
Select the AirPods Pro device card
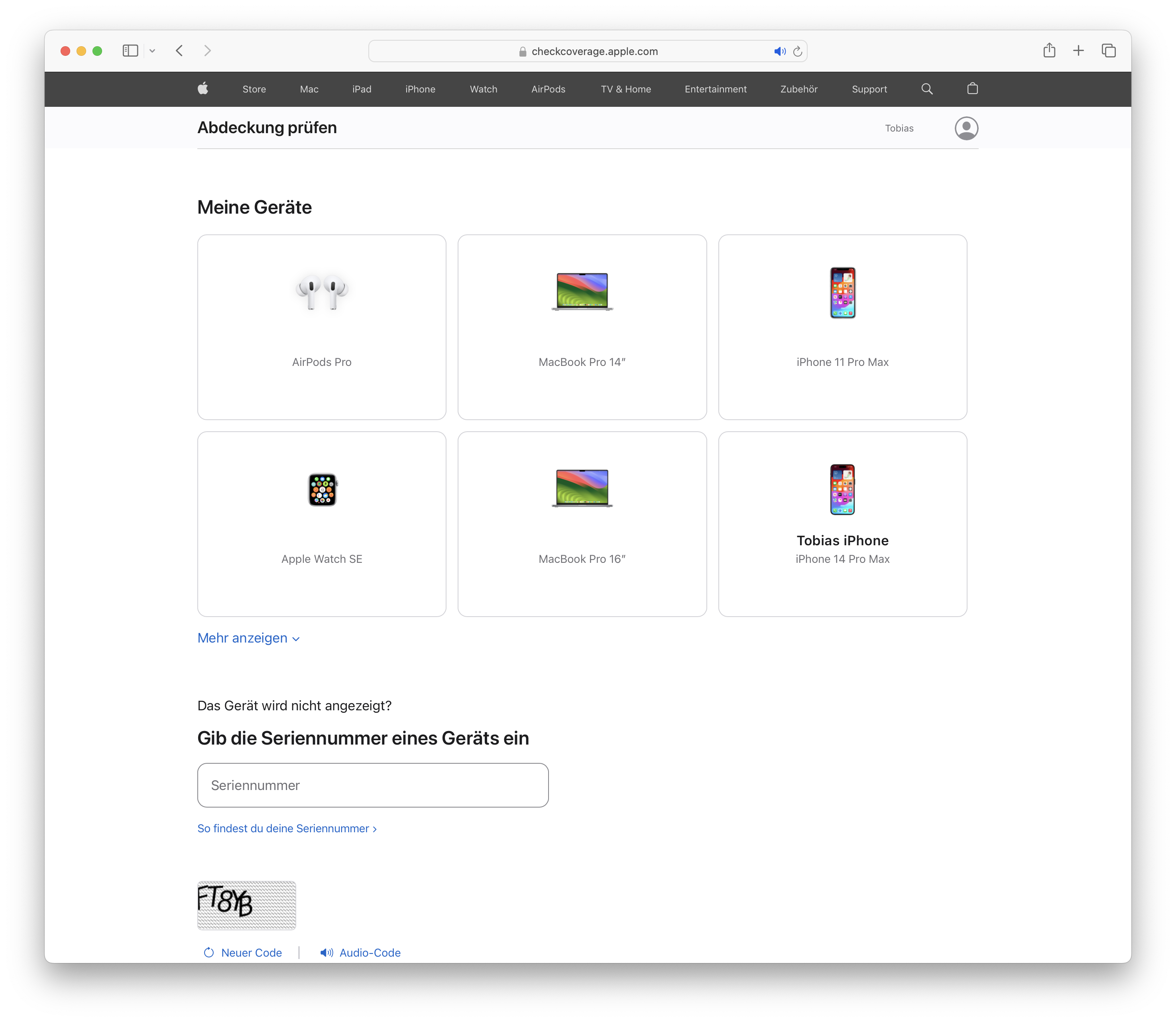pos(322,327)
